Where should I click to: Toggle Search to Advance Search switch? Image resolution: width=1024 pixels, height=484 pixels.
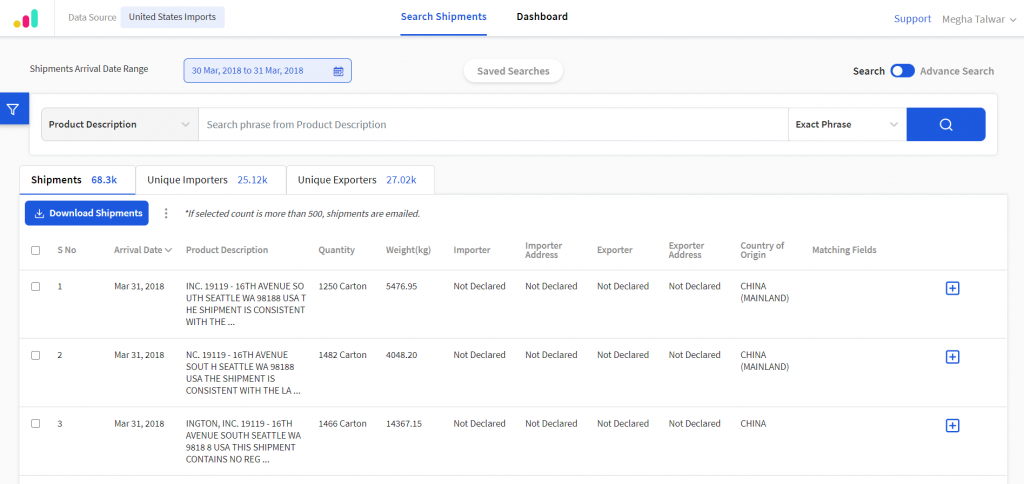point(903,71)
